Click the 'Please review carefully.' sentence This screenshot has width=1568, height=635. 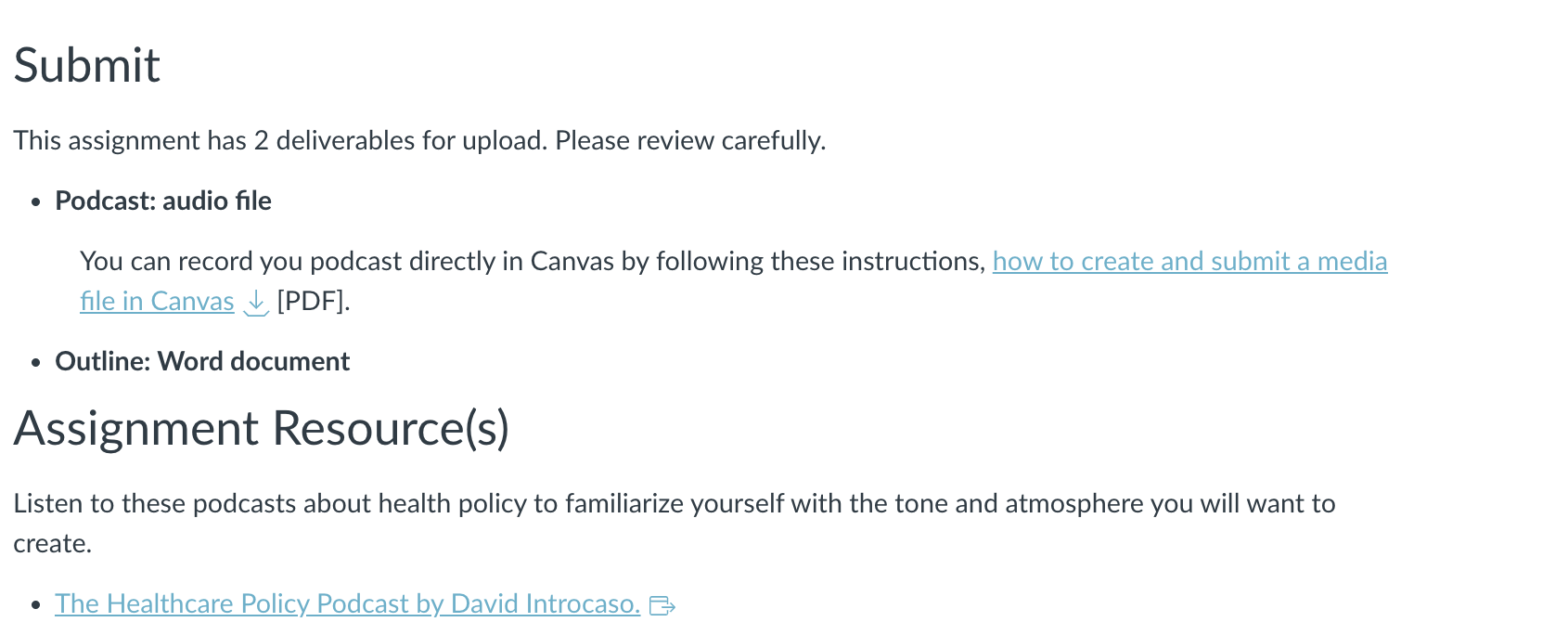pos(690,140)
